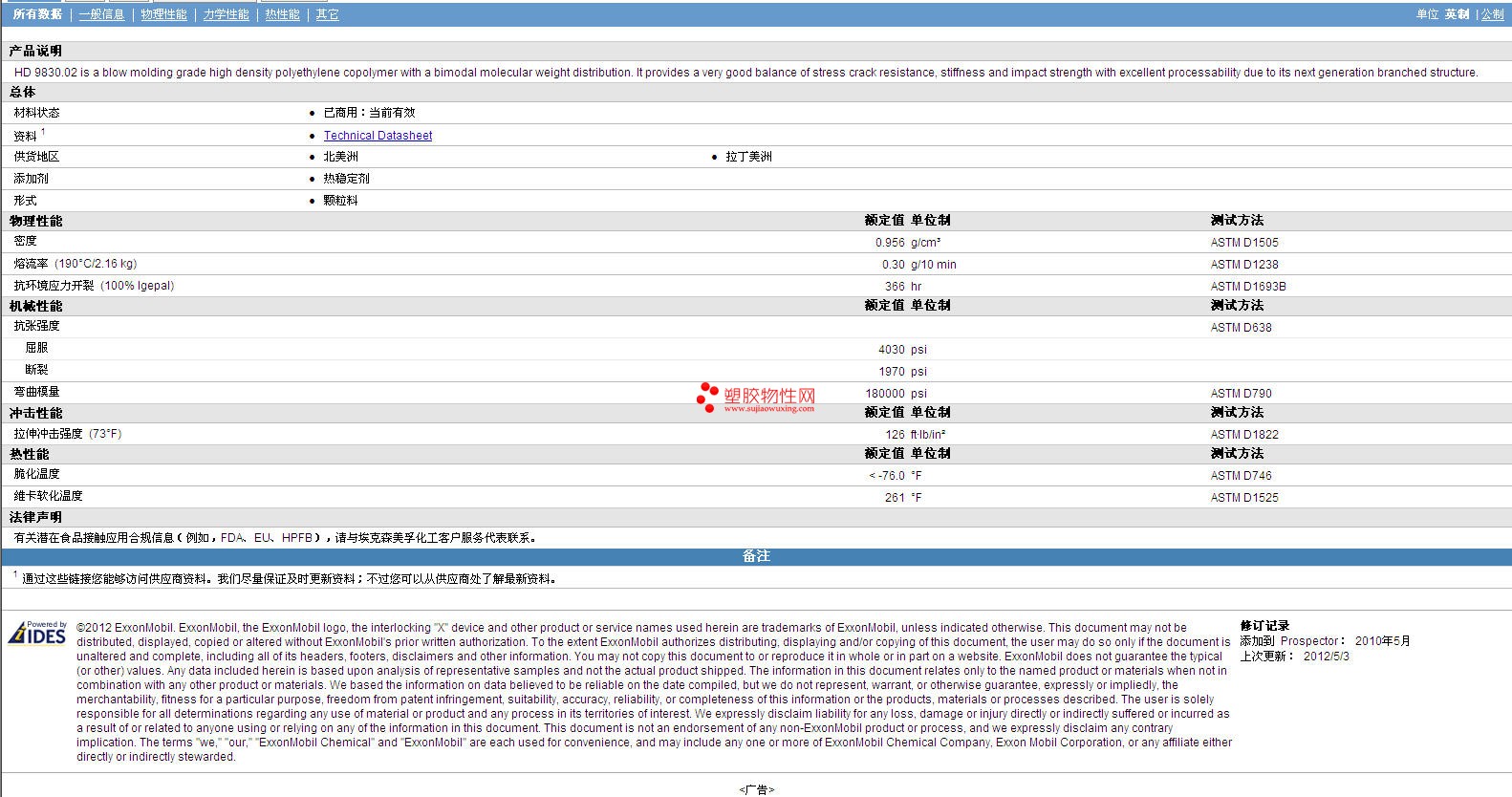This screenshot has width=1512, height=797.
Task: Click test method ASTM D1525
Action: pos(1244,498)
